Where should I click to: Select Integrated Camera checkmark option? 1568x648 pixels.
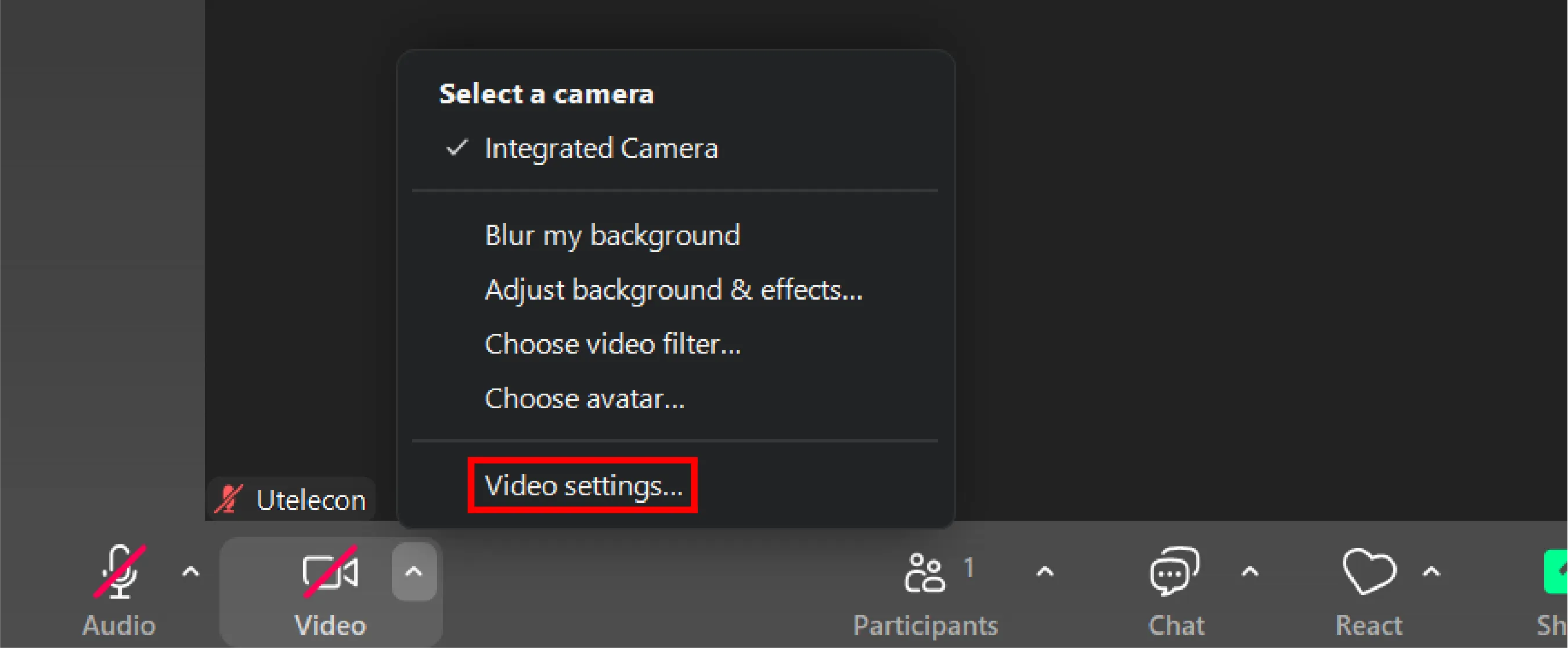[x=601, y=149]
